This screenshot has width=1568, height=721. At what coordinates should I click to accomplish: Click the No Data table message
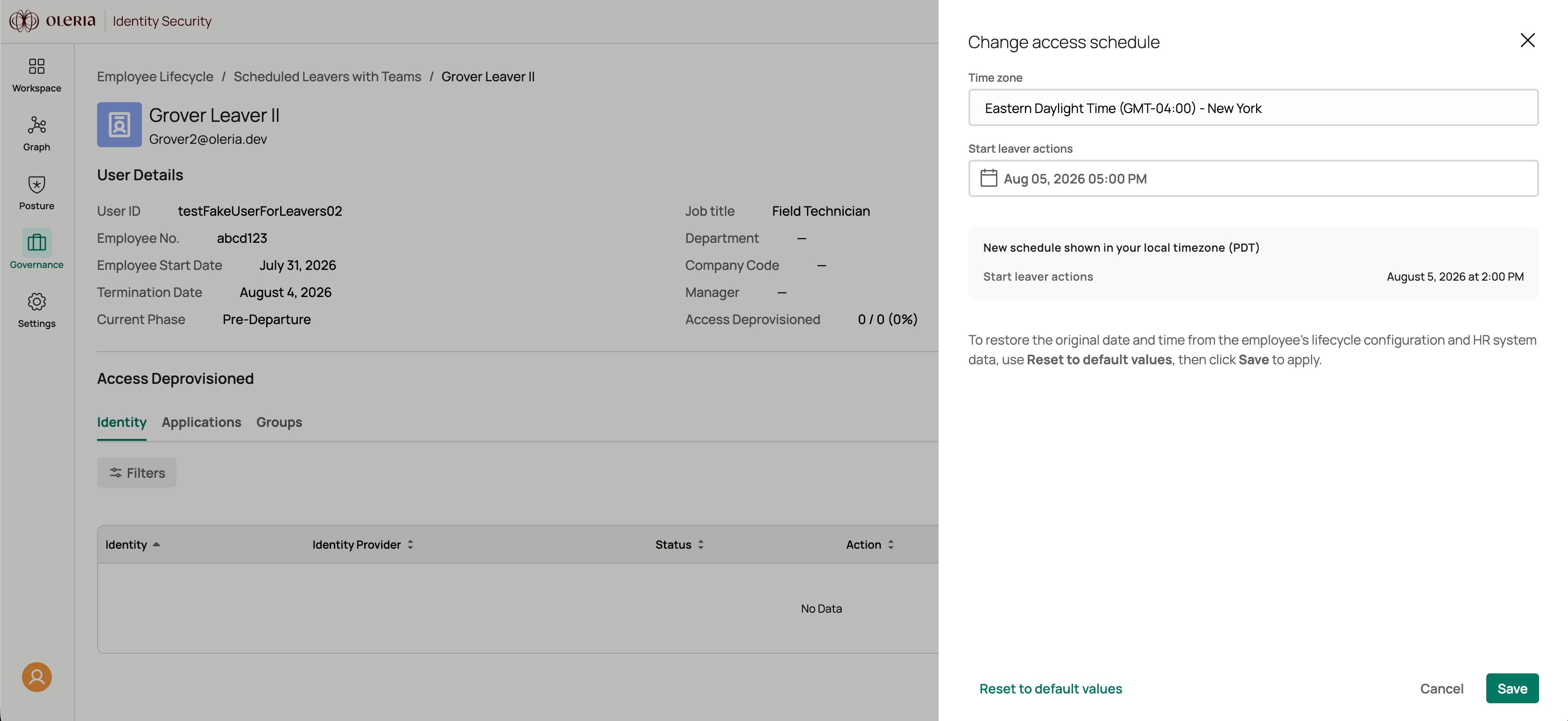[821, 608]
